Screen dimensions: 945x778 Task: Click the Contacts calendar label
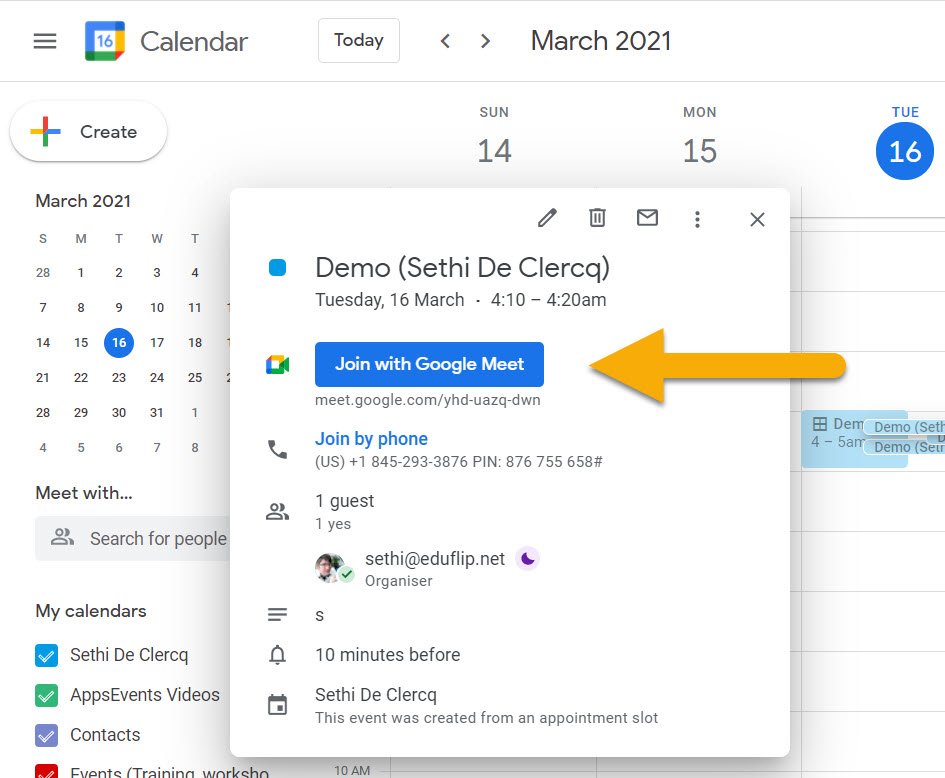click(105, 735)
